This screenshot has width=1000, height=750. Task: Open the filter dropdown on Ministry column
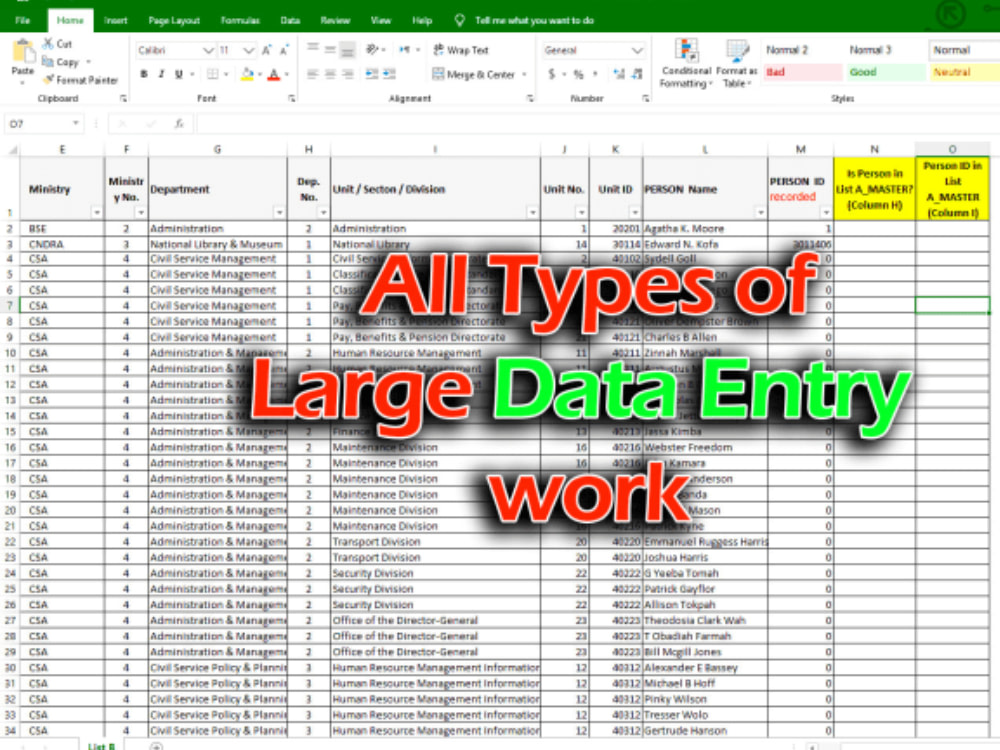[96, 212]
